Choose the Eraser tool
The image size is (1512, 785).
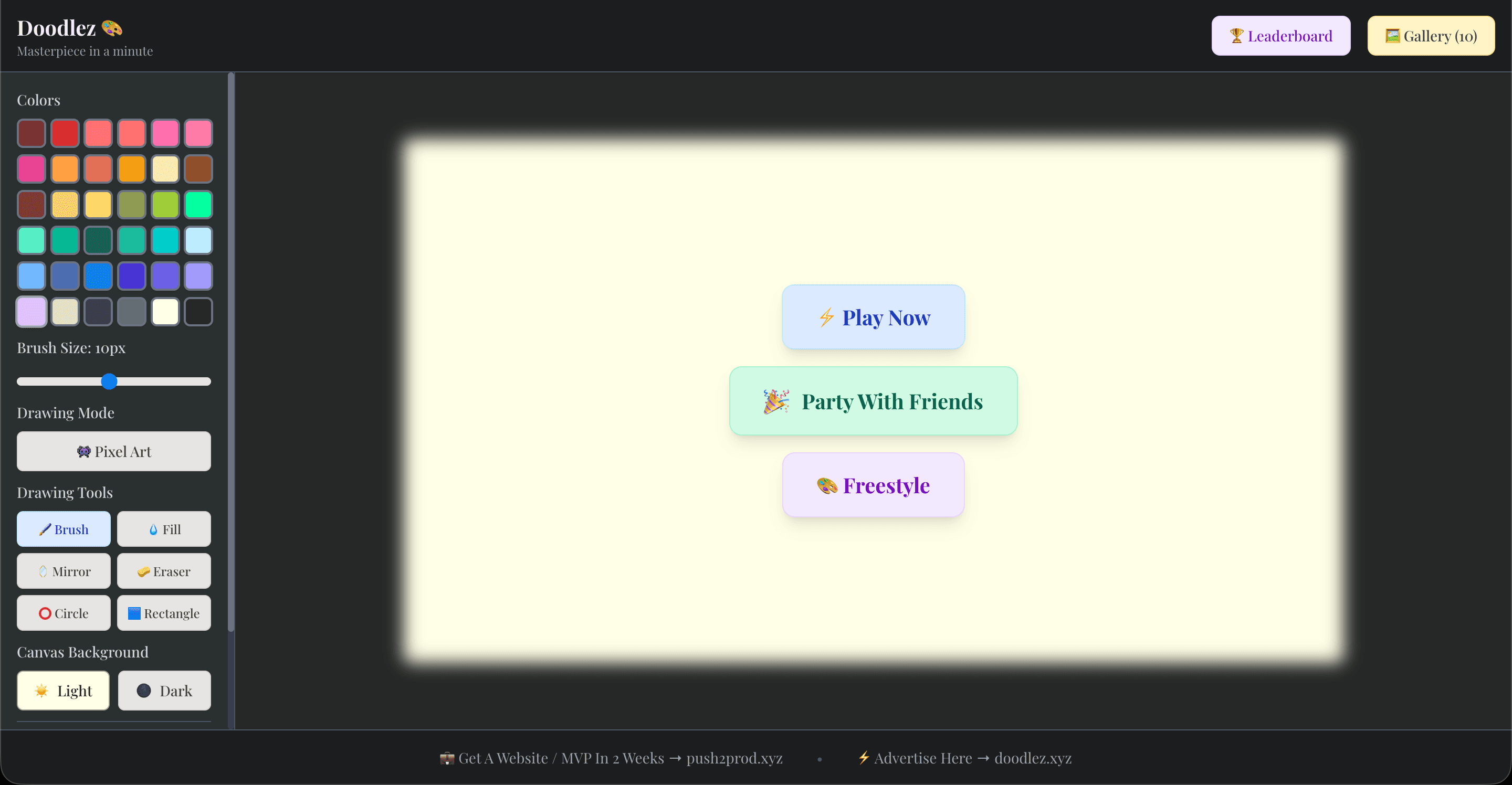164,571
